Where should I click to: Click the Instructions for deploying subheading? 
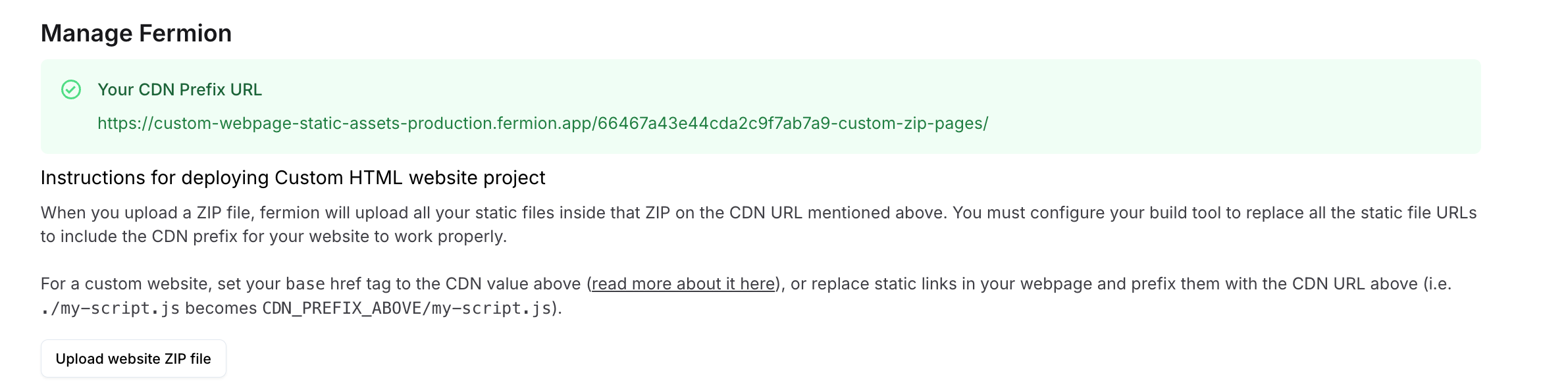[296, 176]
